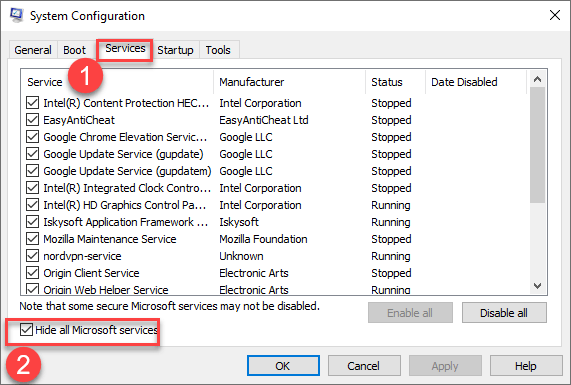Uncheck Intel(R) Content Protection HEC service
This screenshot has height=385, width=571.
point(32,103)
